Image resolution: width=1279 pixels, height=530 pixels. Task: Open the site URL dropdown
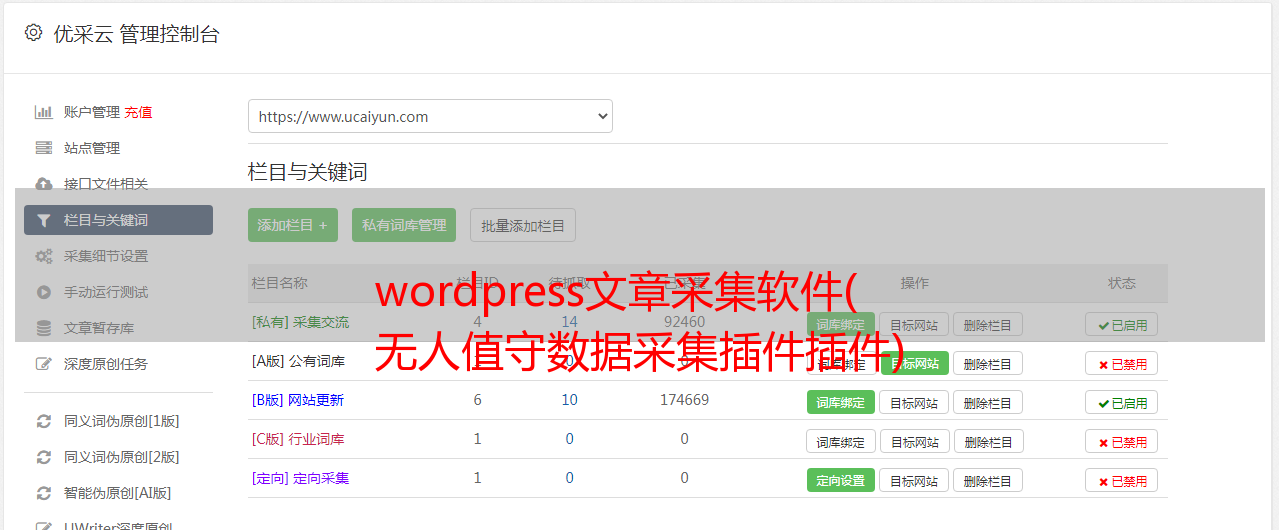(x=430, y=116)
